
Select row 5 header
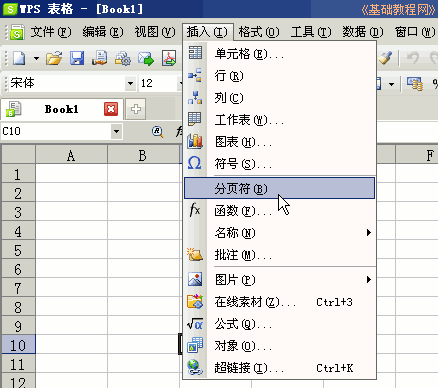coord(18,250)
